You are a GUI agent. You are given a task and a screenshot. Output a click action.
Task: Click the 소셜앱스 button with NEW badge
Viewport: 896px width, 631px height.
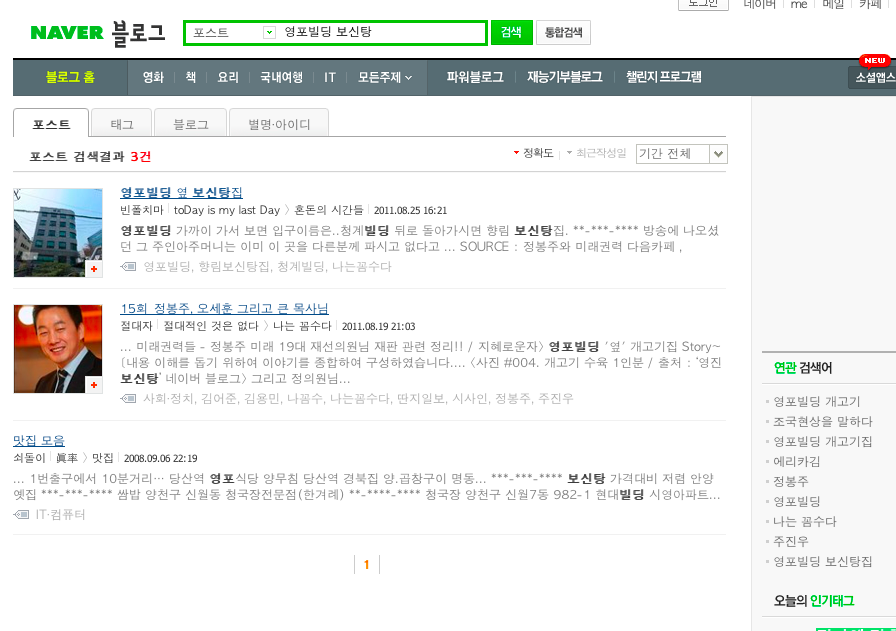(873, 77)
